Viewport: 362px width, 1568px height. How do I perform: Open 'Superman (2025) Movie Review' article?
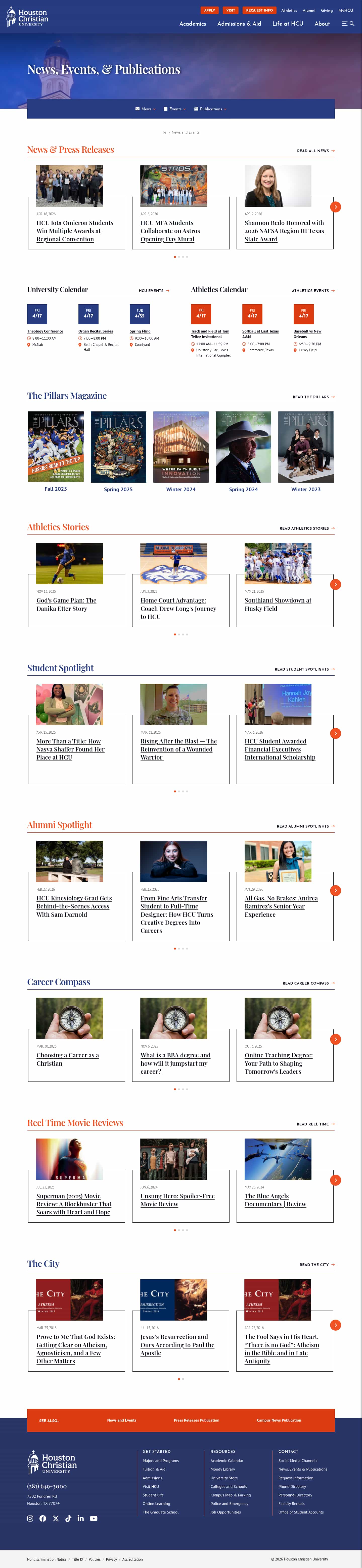pos(74,1204)
